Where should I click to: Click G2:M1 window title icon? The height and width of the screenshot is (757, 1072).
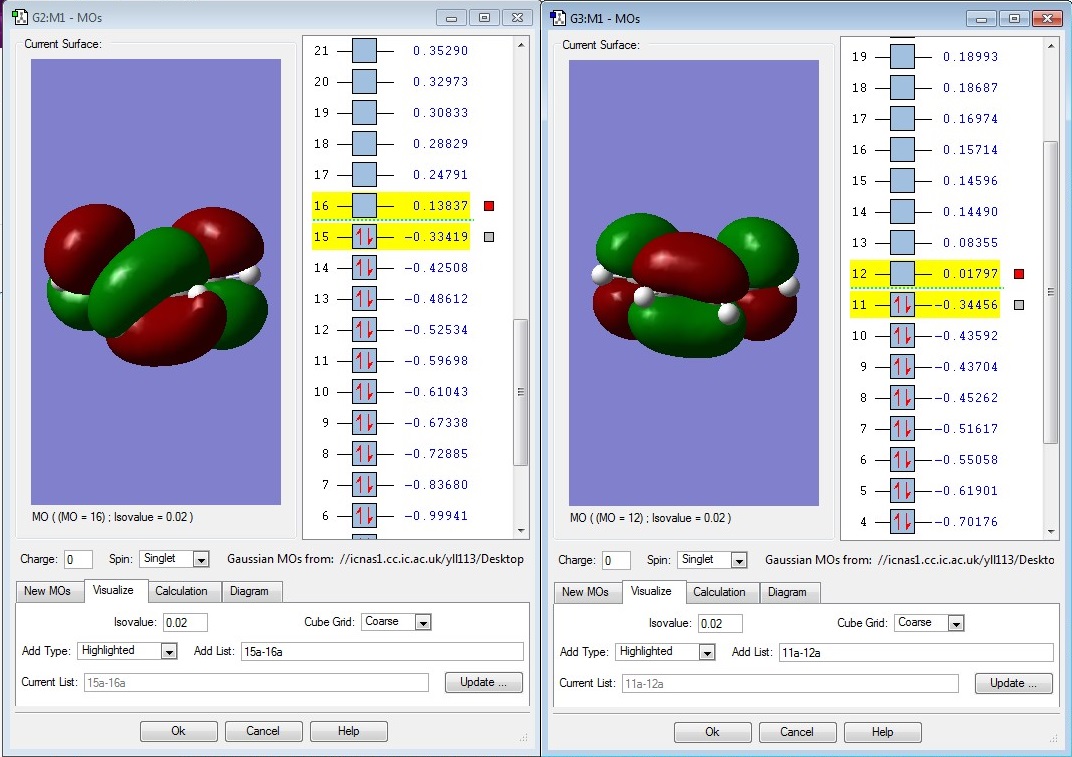click(x=20, y=18)
